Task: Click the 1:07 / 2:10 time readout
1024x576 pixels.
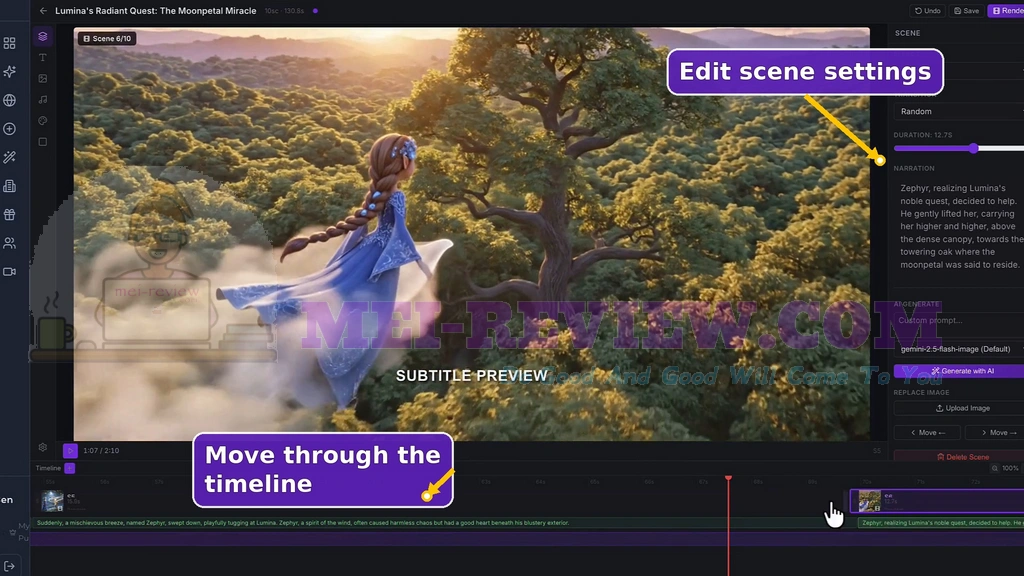Action: coord(101,451)
